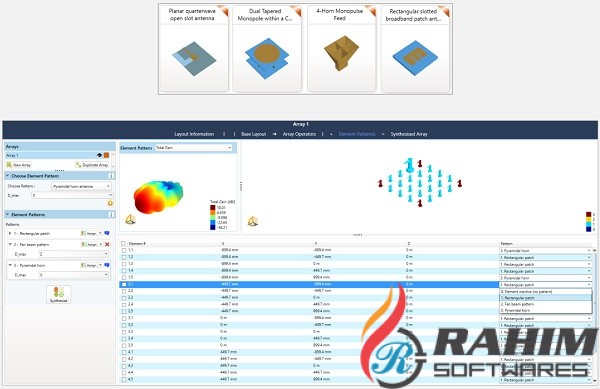
Task: Click Assign button for Fan beam pattern
Action: [89, 244]
